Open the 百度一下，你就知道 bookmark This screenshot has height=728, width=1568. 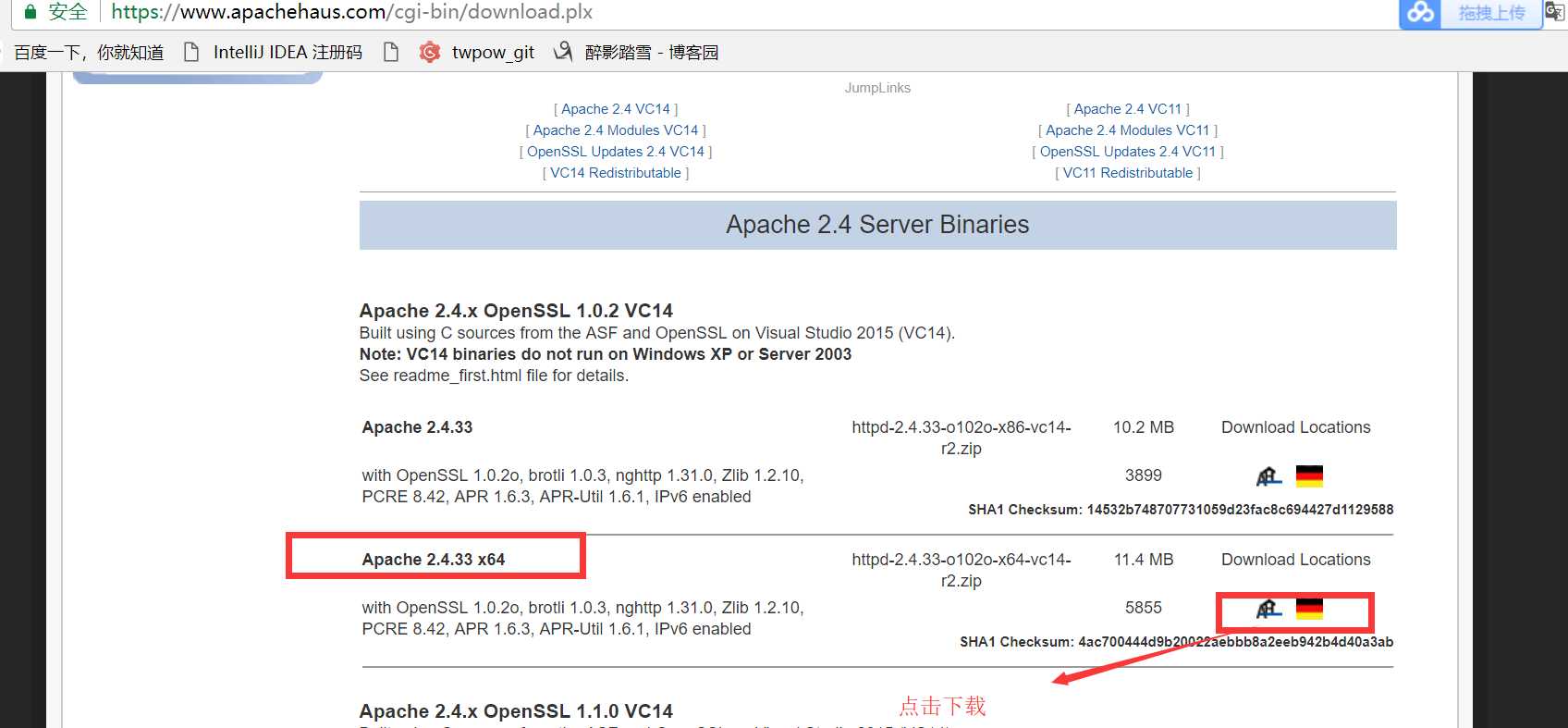pos(89,52)
